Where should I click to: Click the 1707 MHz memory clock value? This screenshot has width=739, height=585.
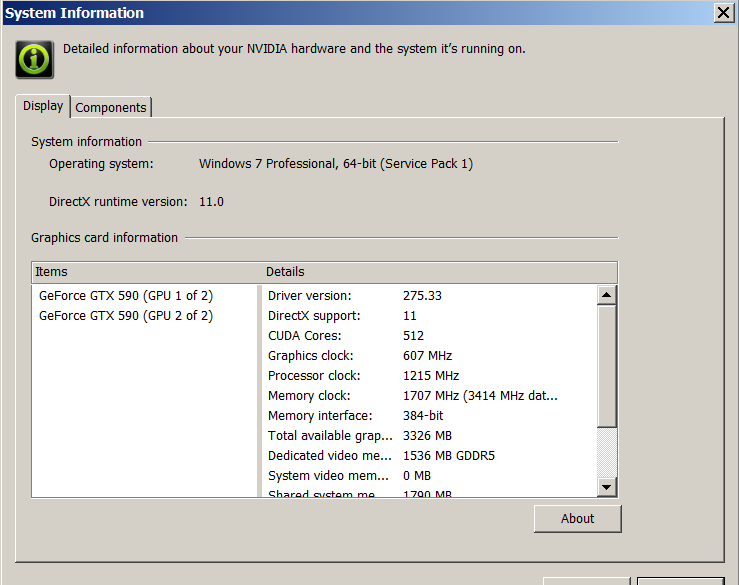point(480,395)
